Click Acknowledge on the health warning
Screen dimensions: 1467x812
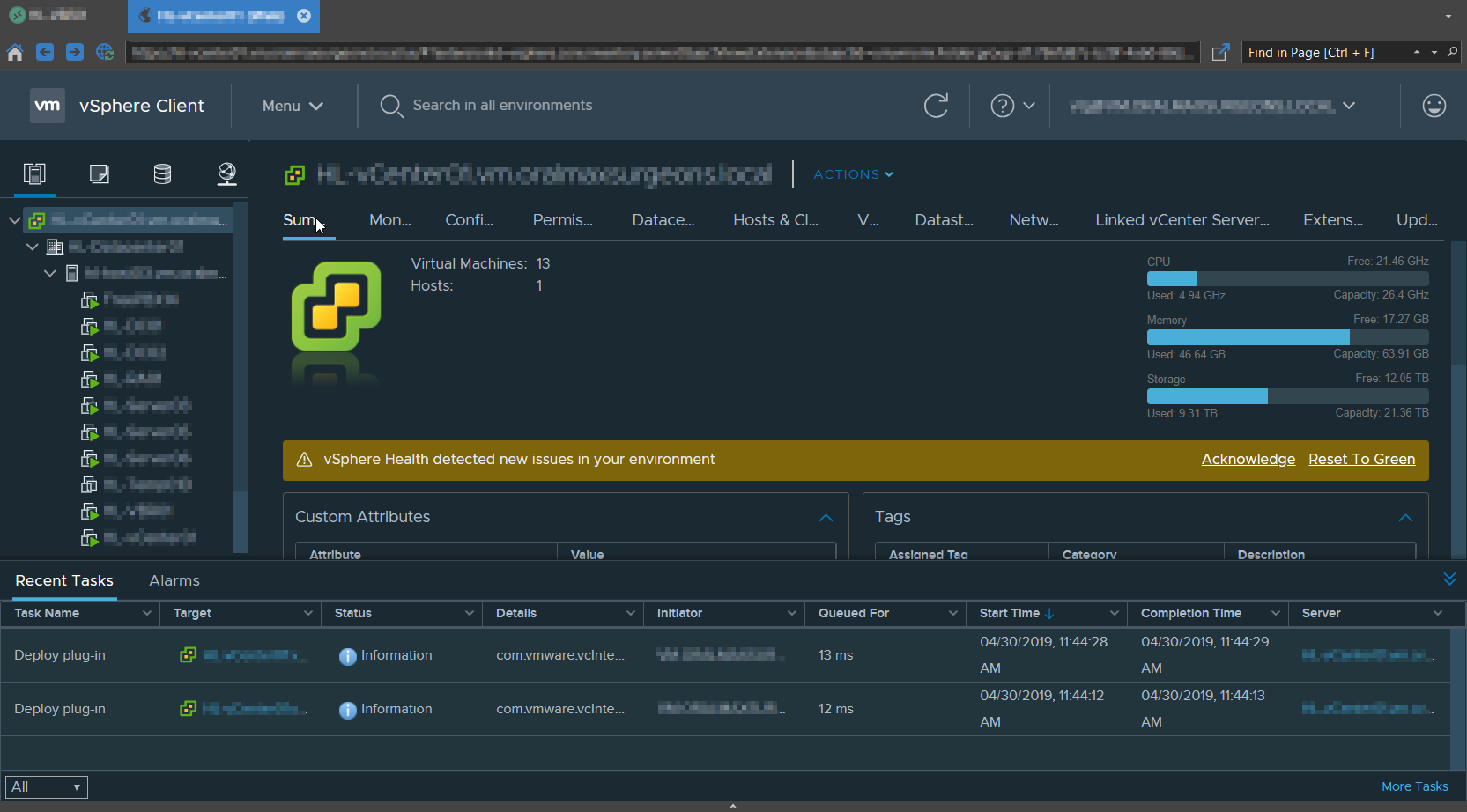1248,460
